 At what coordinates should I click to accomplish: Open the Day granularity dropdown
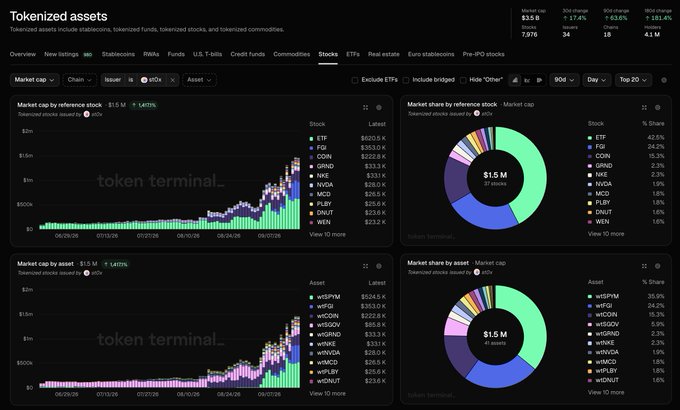(597, 80)
